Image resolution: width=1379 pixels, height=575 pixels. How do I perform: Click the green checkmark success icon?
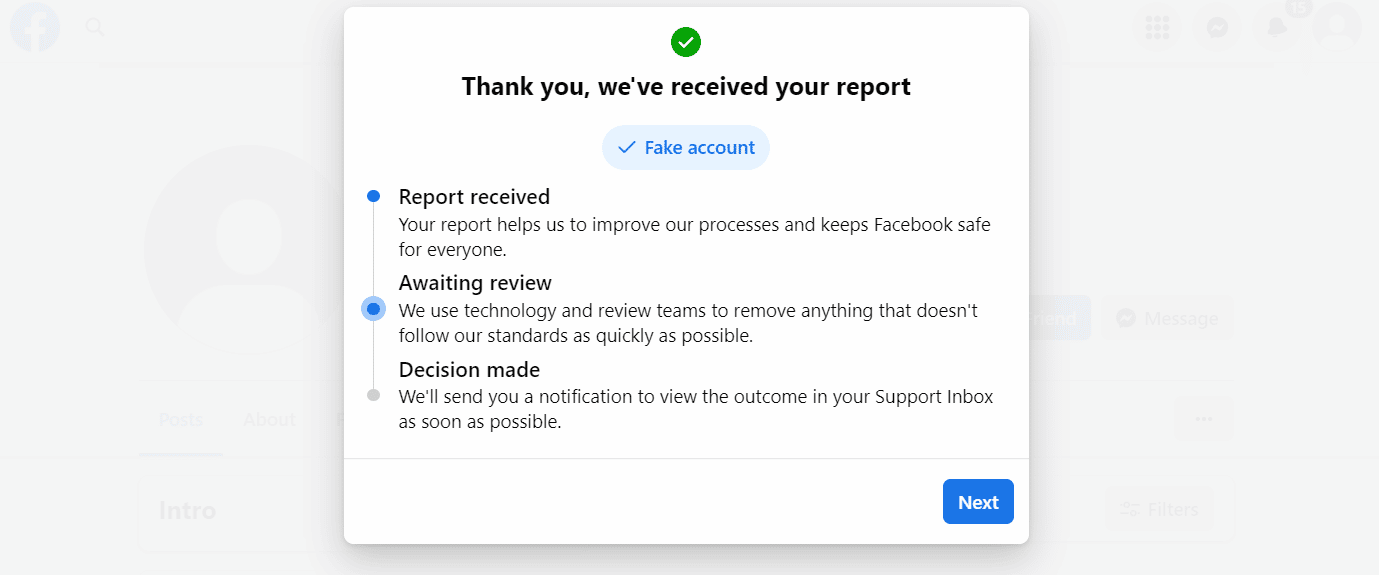click(686, 42)
